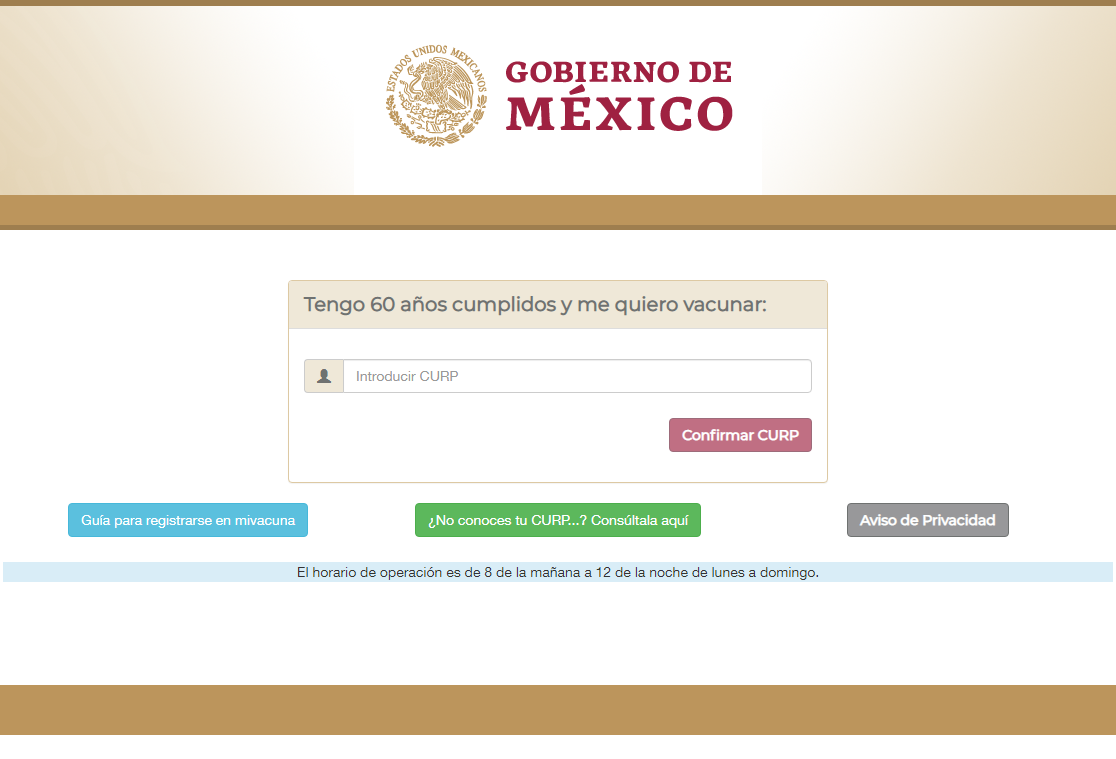Click the "GOBIERNO DE" logo text
The height and width of the screenshot is (759, 1116).
[x=618, y=72]
